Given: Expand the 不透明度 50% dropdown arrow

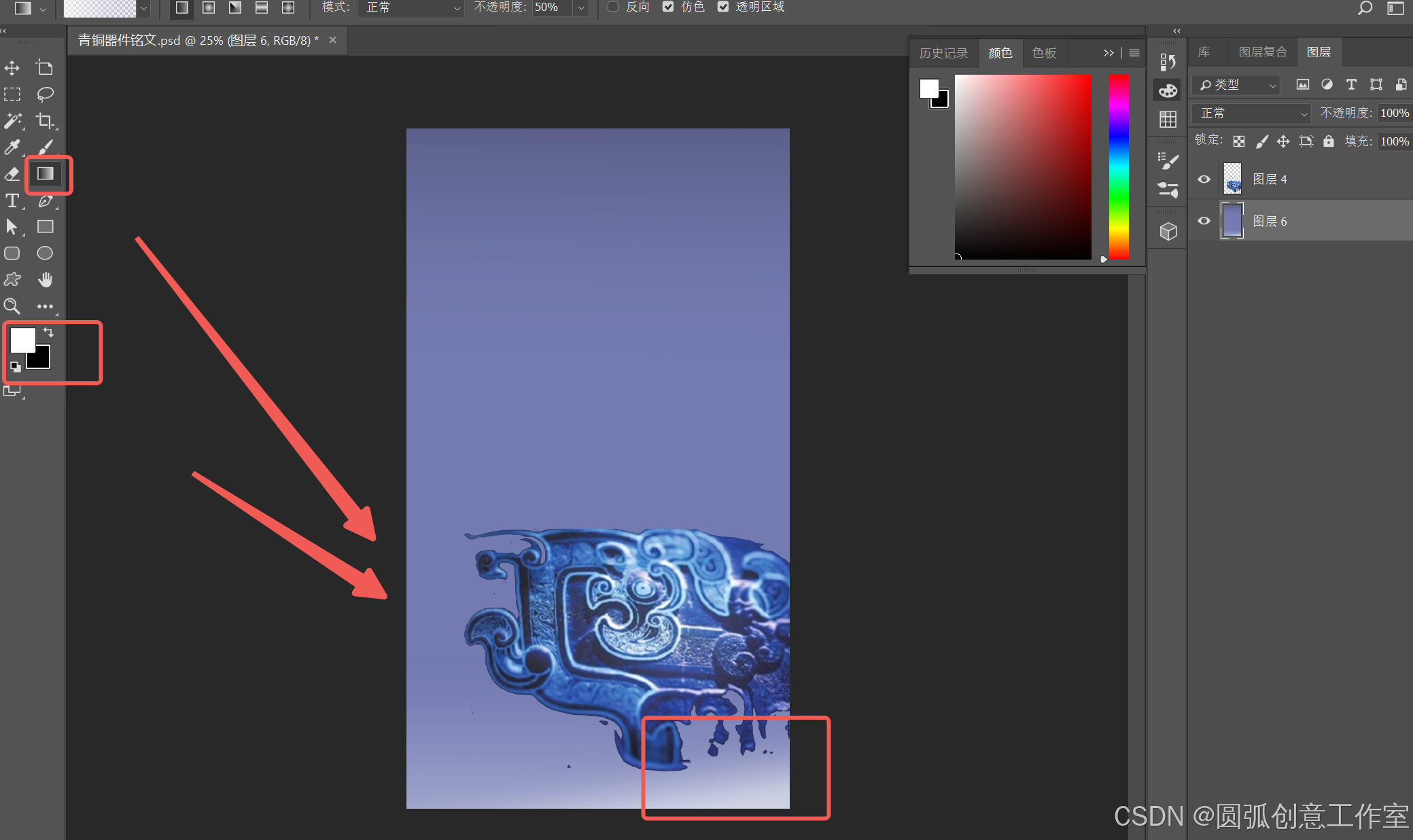Looking at the screenshot, I should pyautogui.click(x=581, y=7).
